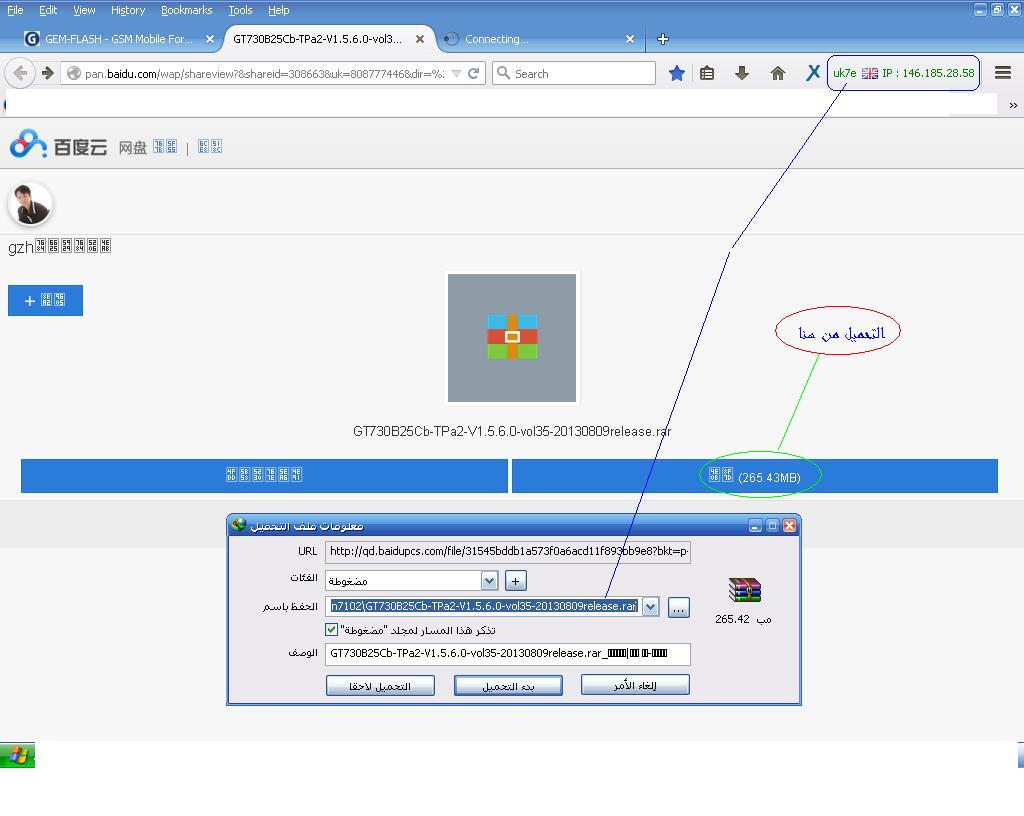Click the WinRAR file icon in dialog
This screenshot has height=816, width=1024.
point(744,589)
